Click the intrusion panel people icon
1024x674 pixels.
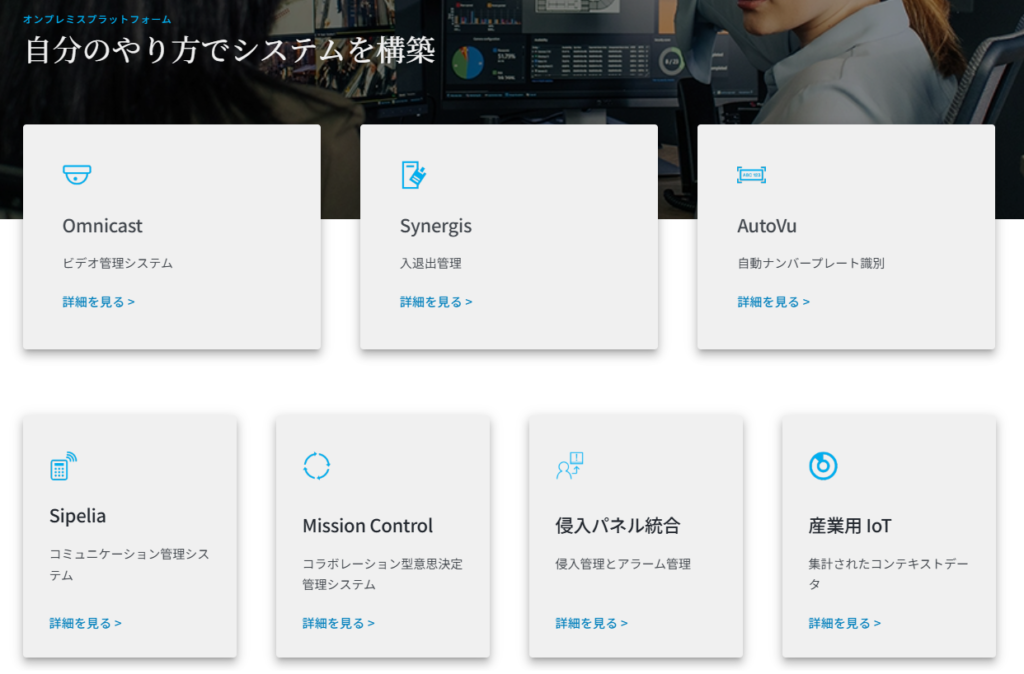(569, 466)
